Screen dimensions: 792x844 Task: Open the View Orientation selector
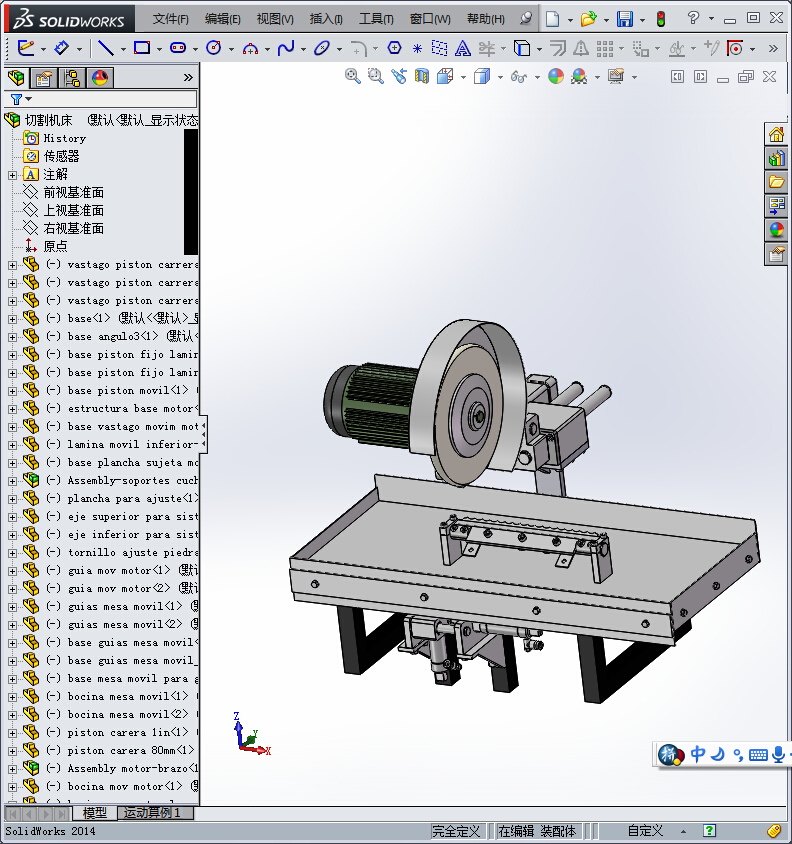[445, 76]
